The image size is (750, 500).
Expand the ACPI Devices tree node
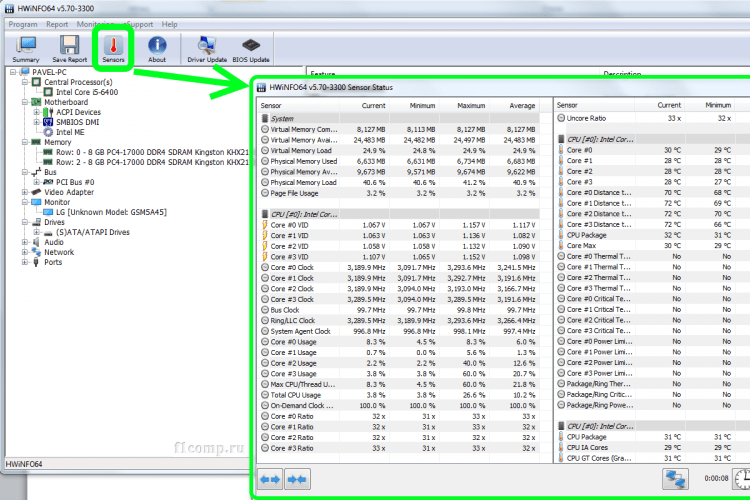tap(36, 112)
